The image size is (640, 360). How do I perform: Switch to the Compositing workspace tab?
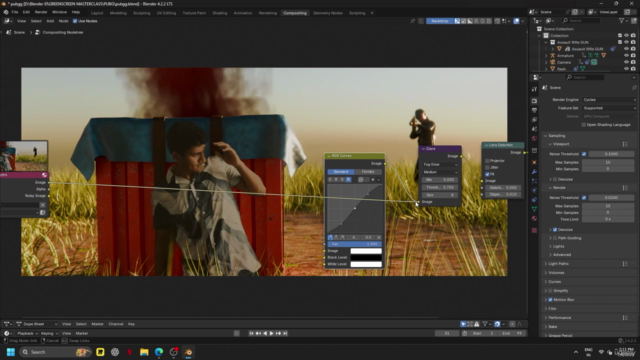pos(295,13)
